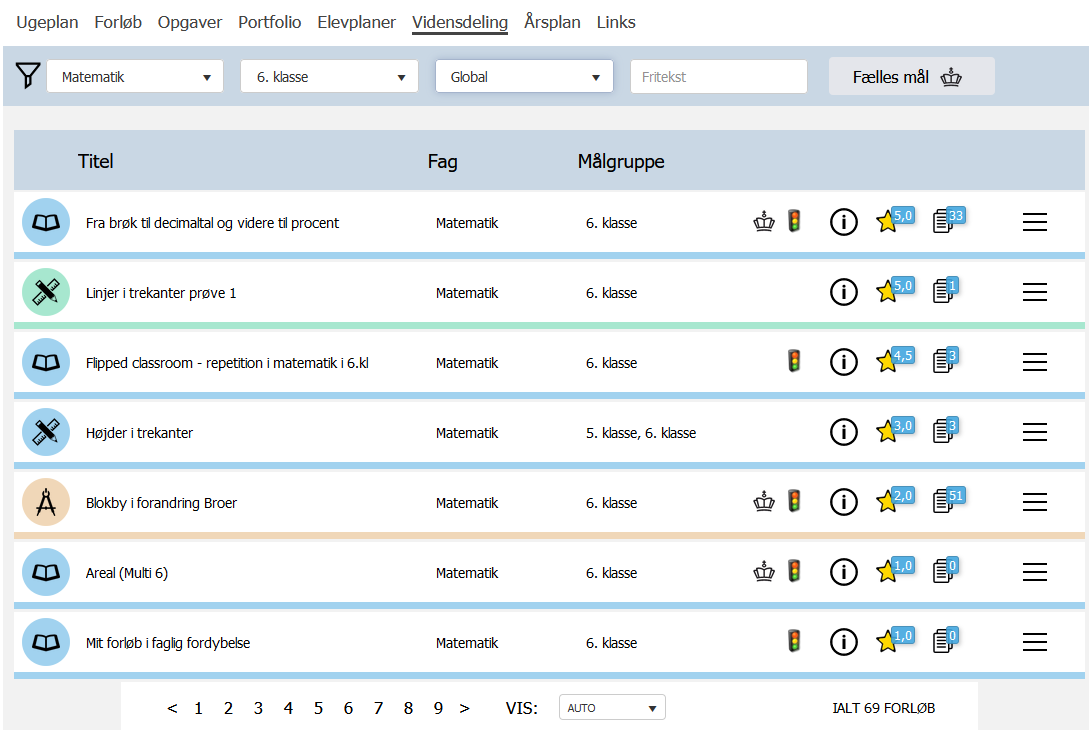Click crown icon on Fra brøk row
1092x733 pixels.
[x=764, y=221]
